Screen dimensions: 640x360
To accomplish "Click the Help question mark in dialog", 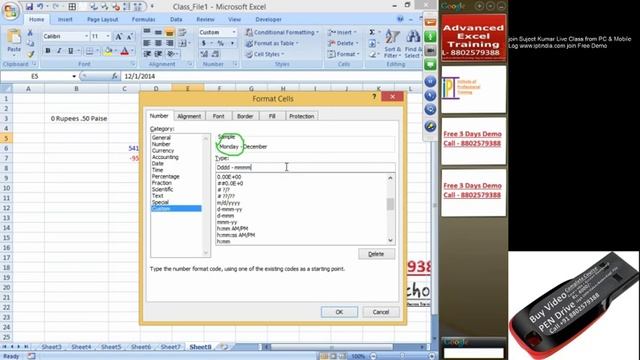I will point(374,97).
